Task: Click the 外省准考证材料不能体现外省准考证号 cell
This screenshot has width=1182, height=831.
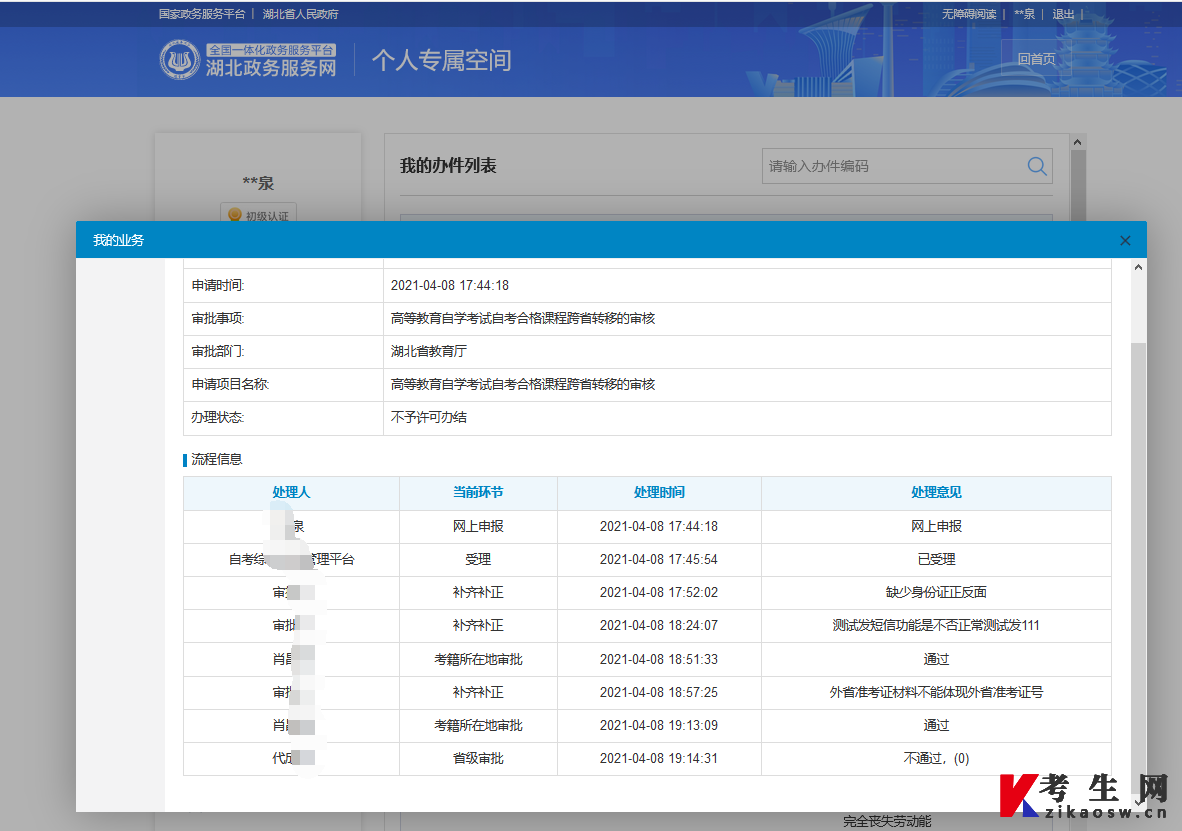Action: pyautogui.click(x=936, y=692)
